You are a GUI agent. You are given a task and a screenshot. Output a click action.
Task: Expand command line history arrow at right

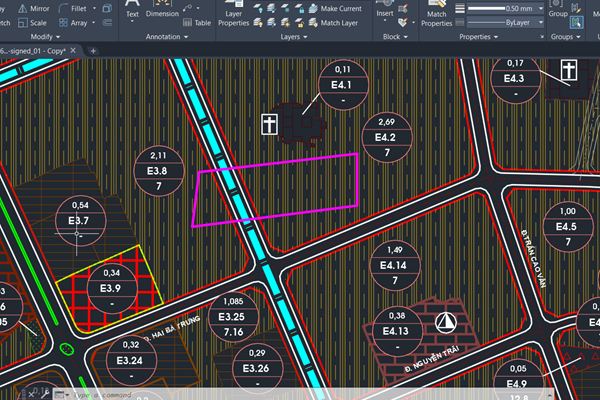click(549, 395)
